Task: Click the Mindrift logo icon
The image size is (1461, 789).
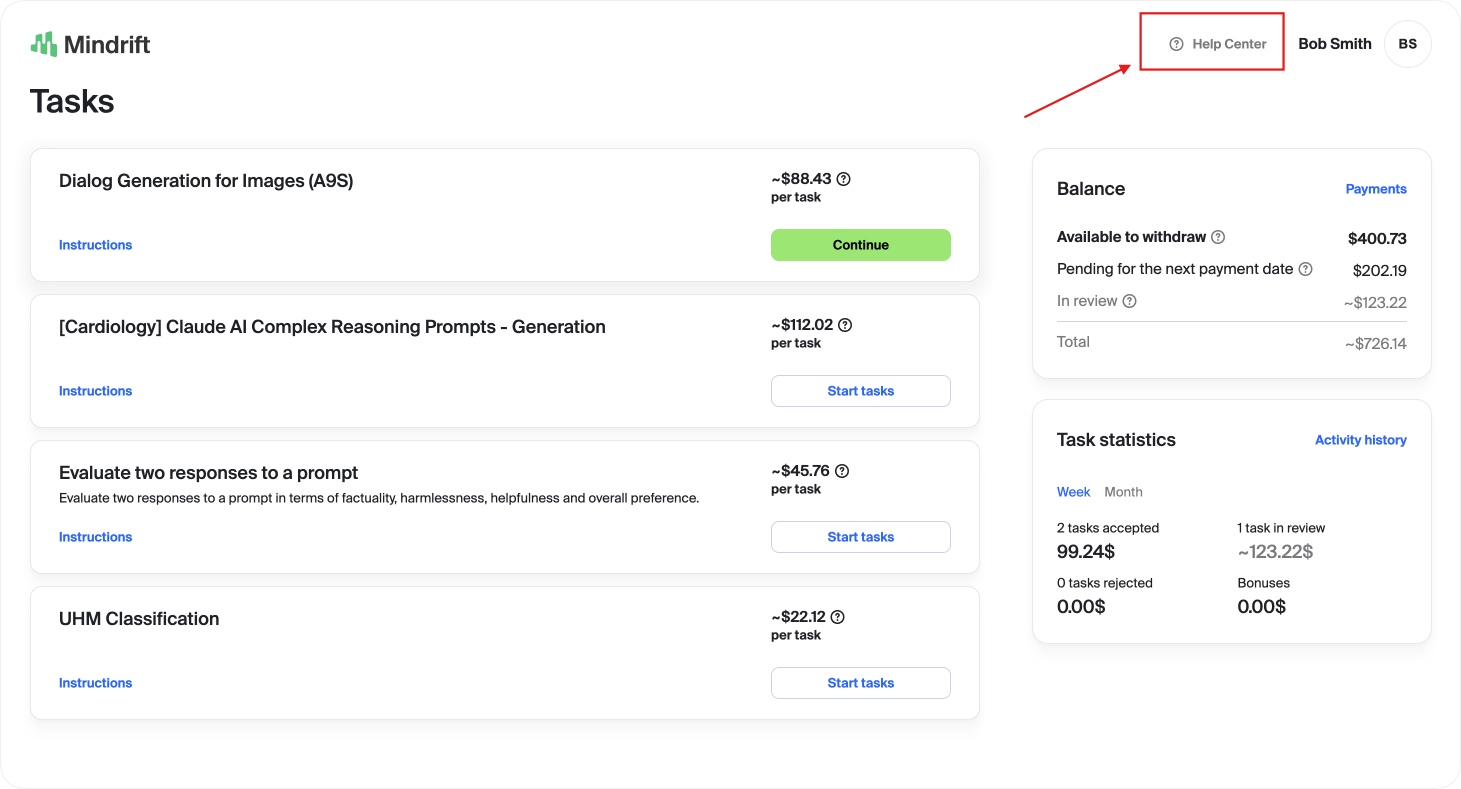Action: point(44,43)
